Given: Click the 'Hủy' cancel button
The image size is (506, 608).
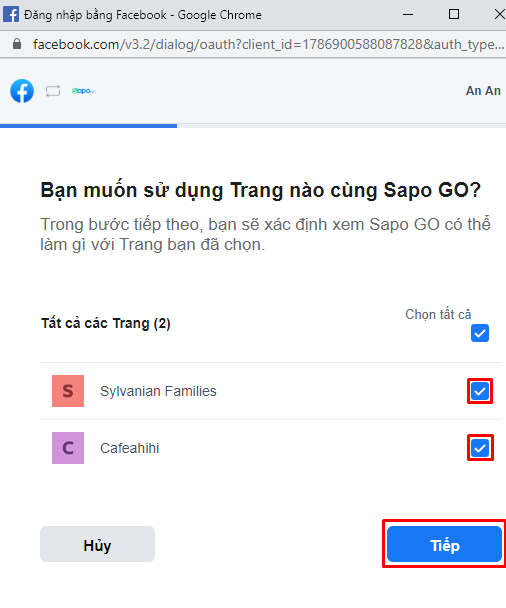Looking at the screenshot, I should [97, 544].
